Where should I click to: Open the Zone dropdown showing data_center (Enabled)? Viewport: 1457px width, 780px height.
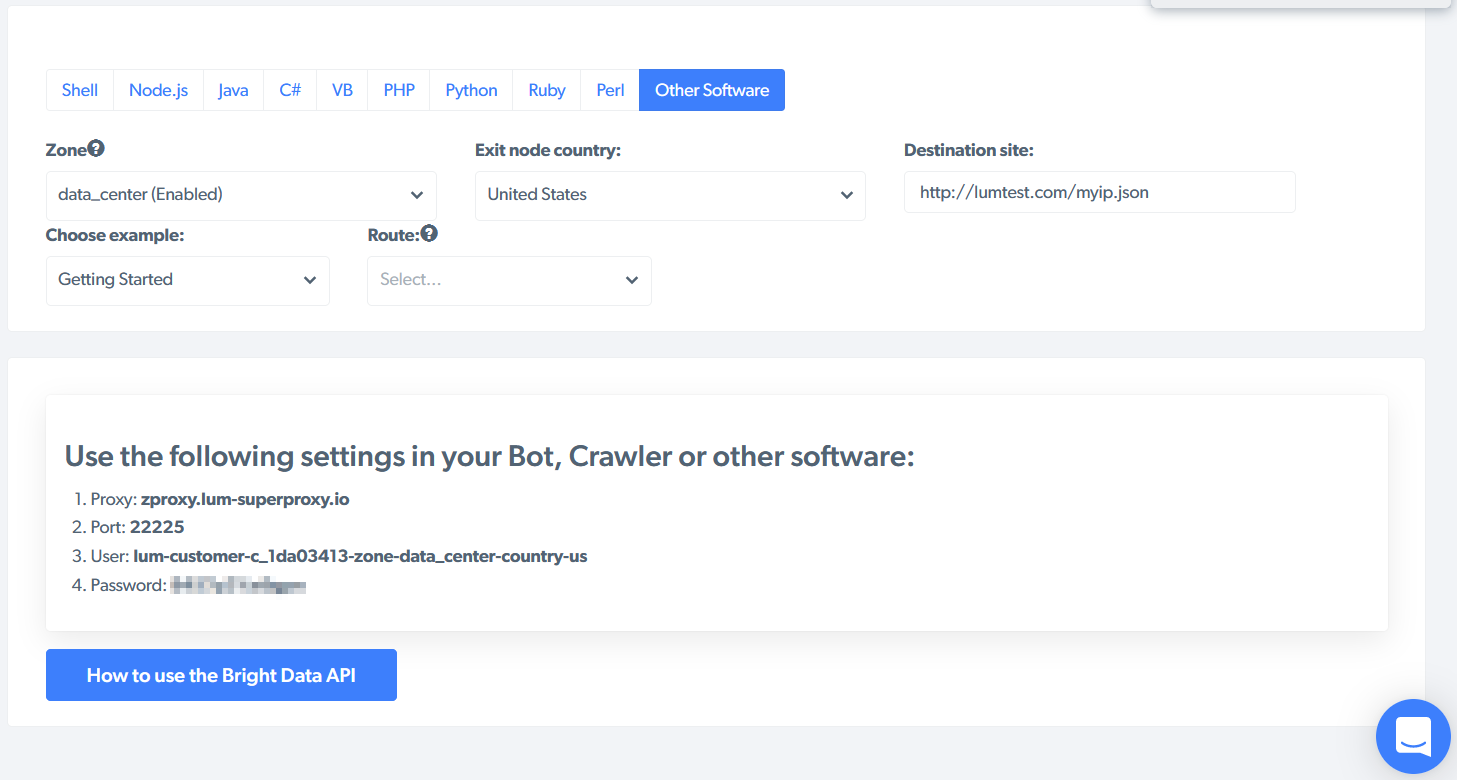[241, 195]
